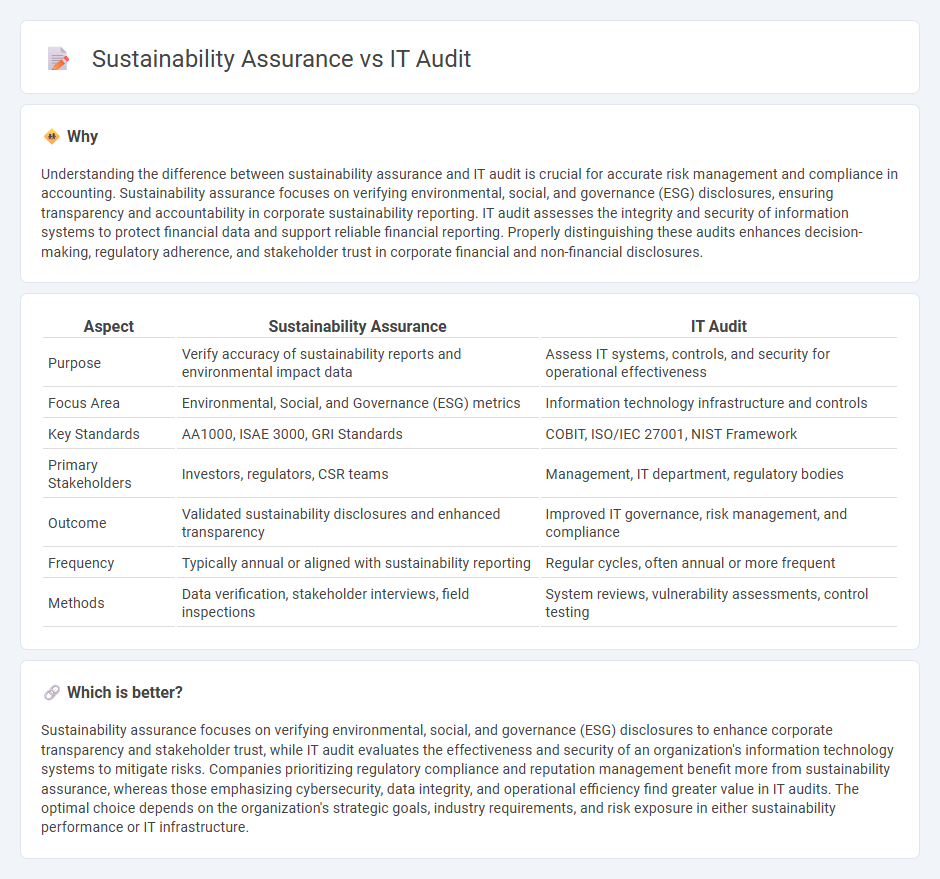Select the Focus Area row label
The height and width of the screenshot is (879, 940).
click(84, 403)
